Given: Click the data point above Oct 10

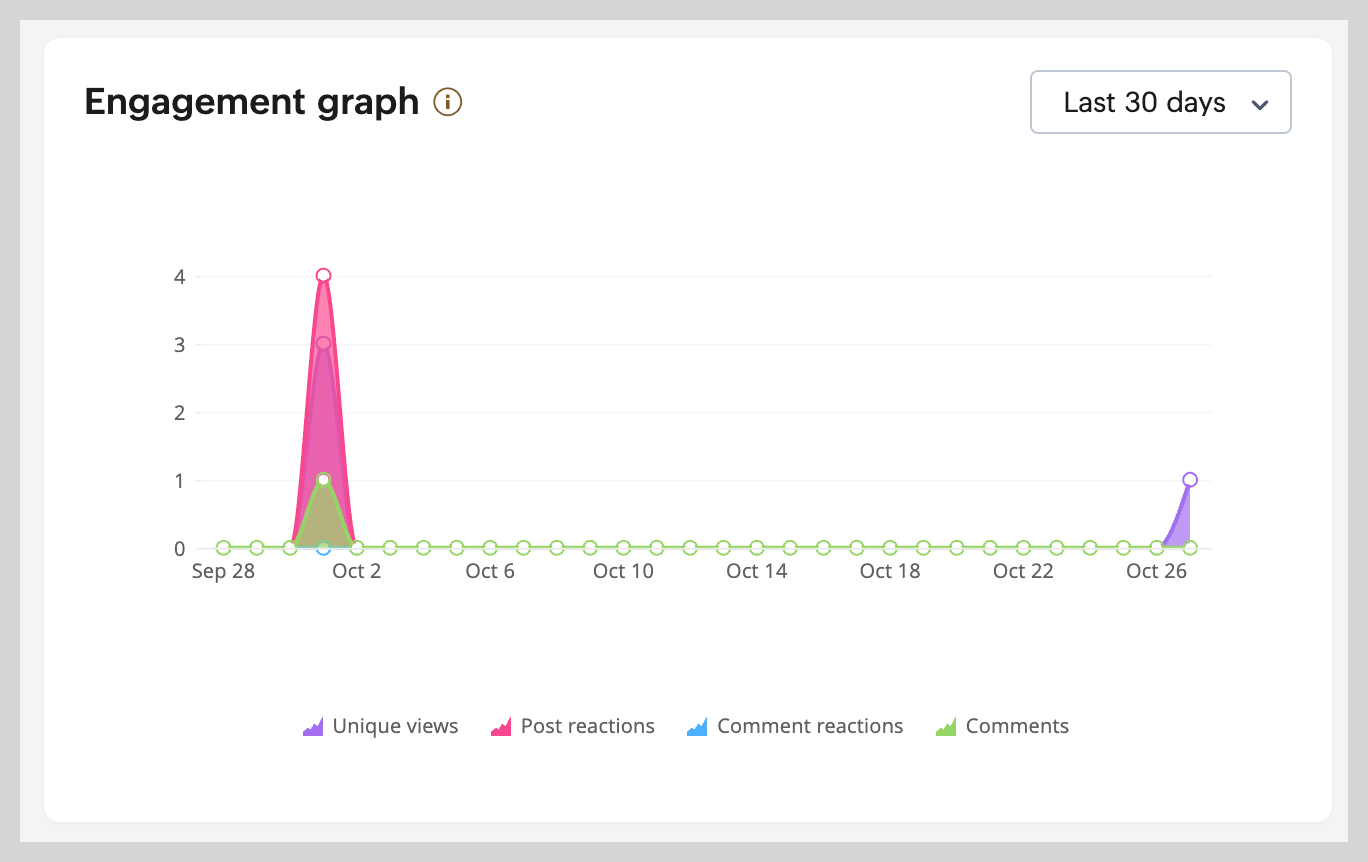Looking at the screenshot, I should coord(623,548).
